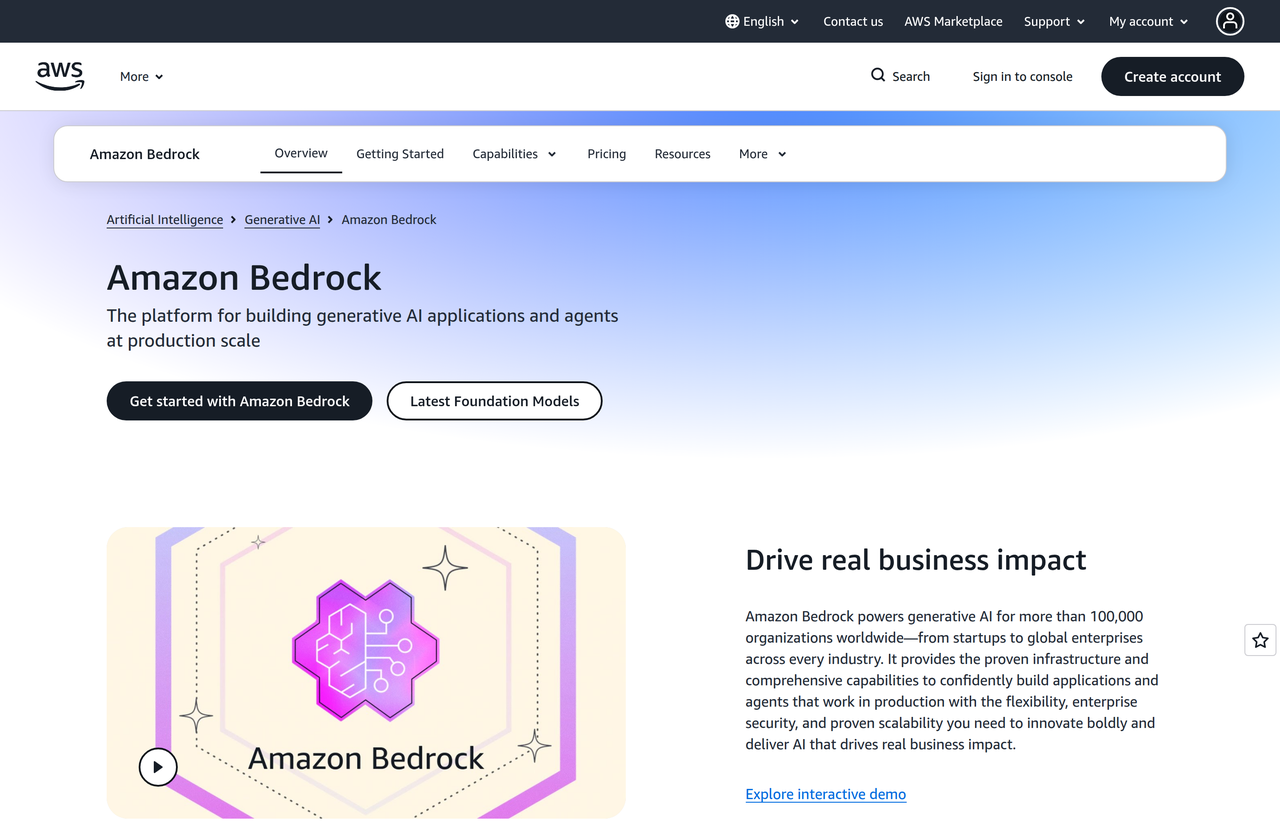1280x832 pixels.
Task: Click the AWS logo
Action: pos(60,76)
